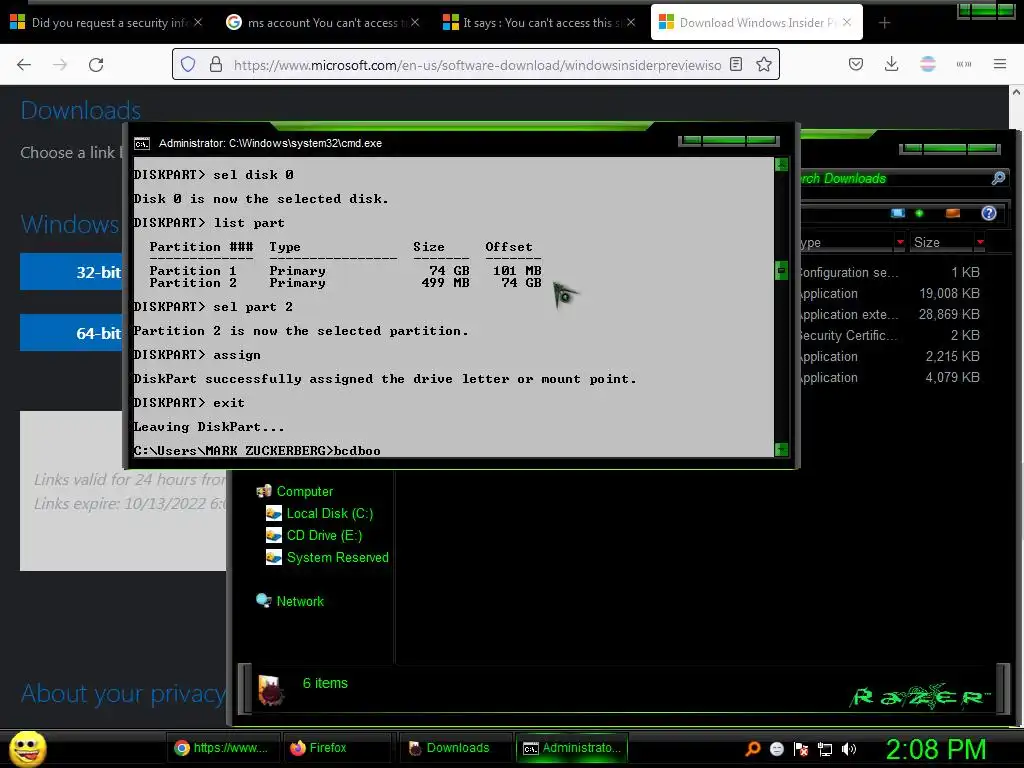The height and width of the screenshot is (768, 1024).
Task: Click the padlock site info icon
Action: pos(216,65)
